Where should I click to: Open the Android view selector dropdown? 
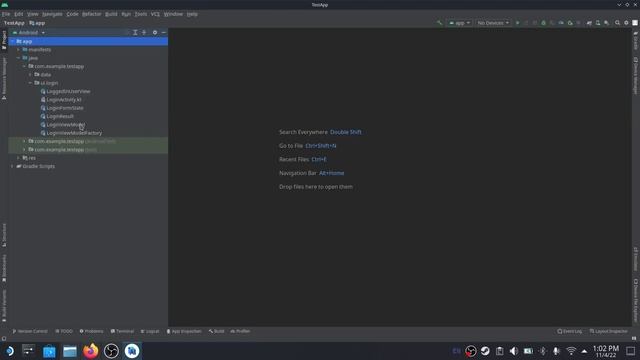click(29, 32)
